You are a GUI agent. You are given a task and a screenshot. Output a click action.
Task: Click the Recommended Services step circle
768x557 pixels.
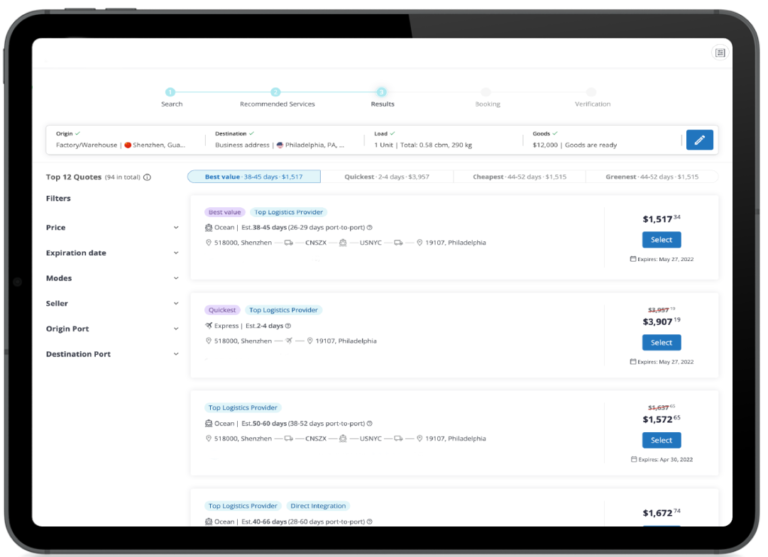(277, 92)
